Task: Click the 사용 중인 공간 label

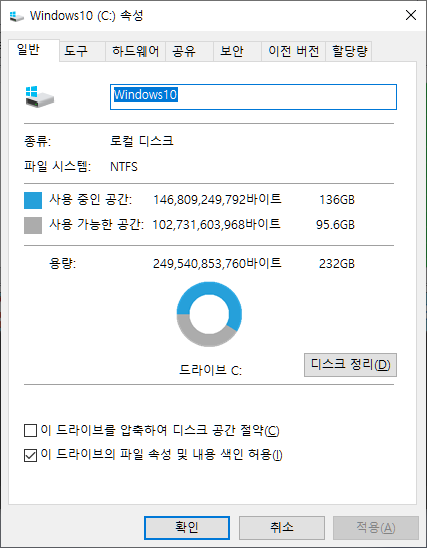Action: (91, 200)
